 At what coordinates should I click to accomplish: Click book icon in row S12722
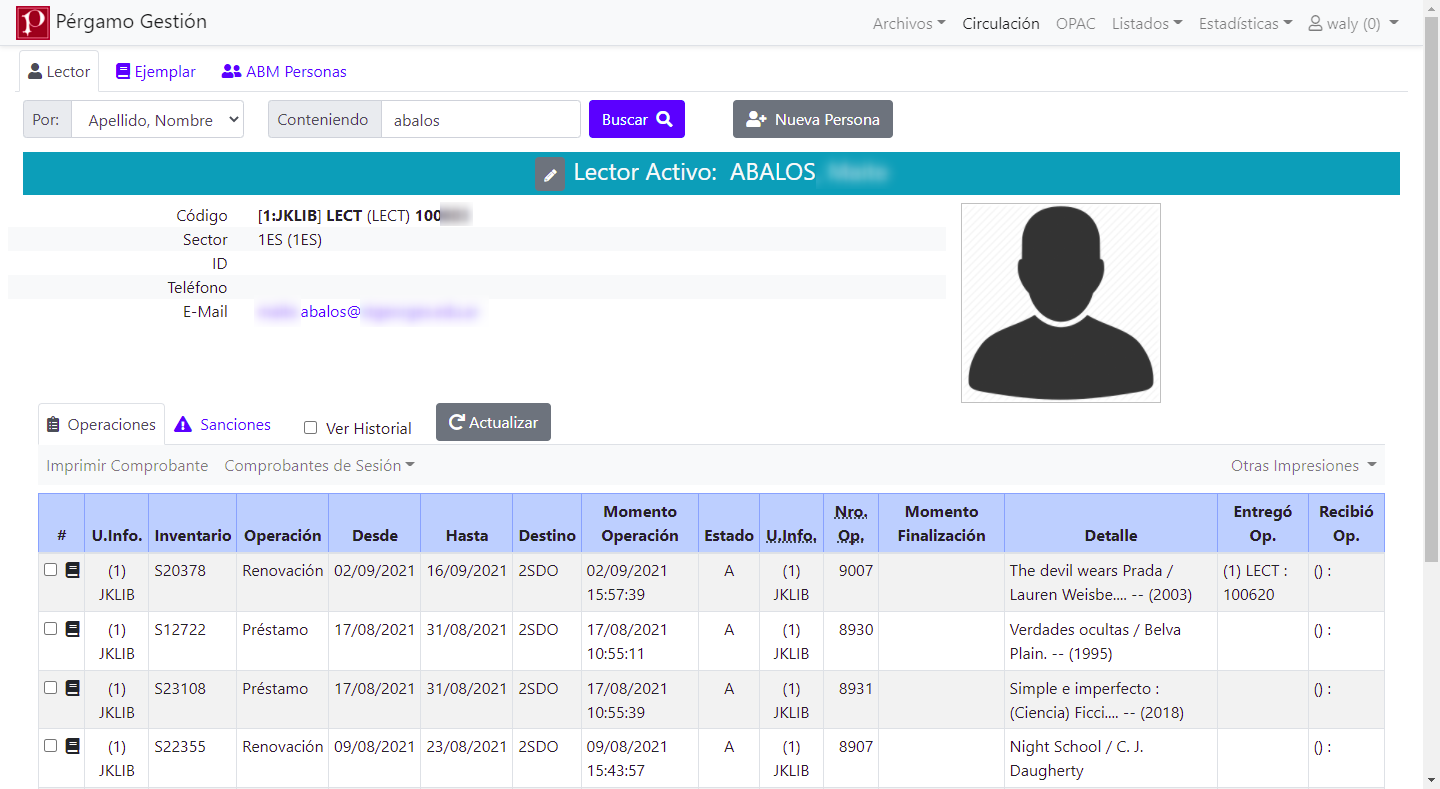pyautogui.click(x=72, y=629)
